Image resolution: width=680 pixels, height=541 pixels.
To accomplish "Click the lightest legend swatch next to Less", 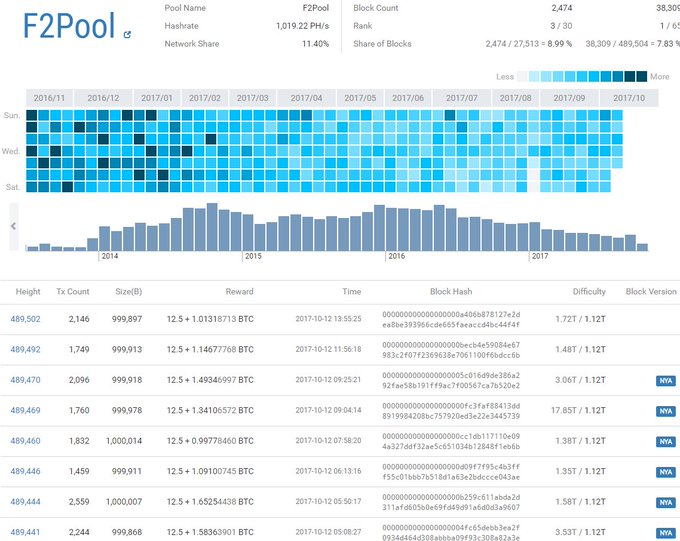I will coord(523,76).
